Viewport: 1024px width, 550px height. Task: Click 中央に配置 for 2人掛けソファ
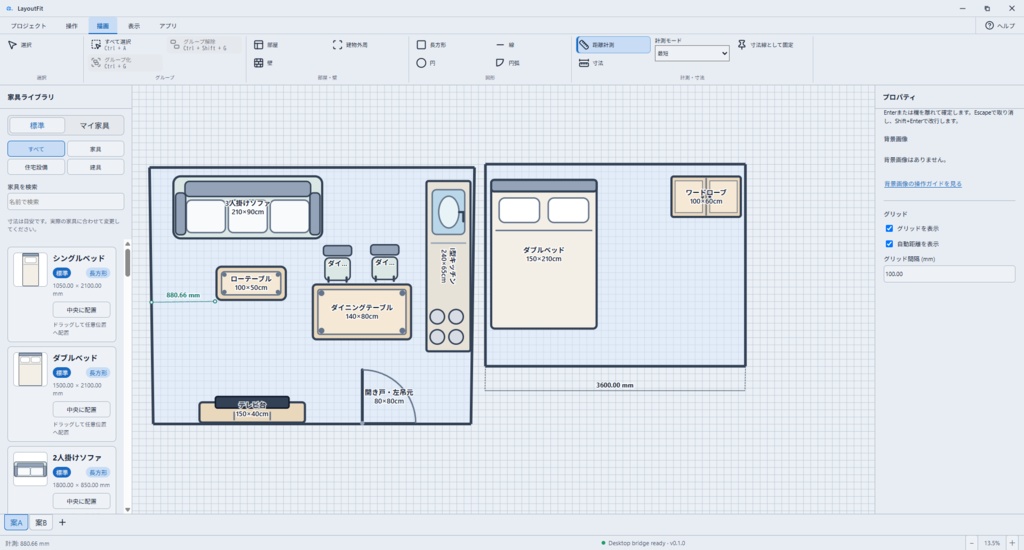82,501
